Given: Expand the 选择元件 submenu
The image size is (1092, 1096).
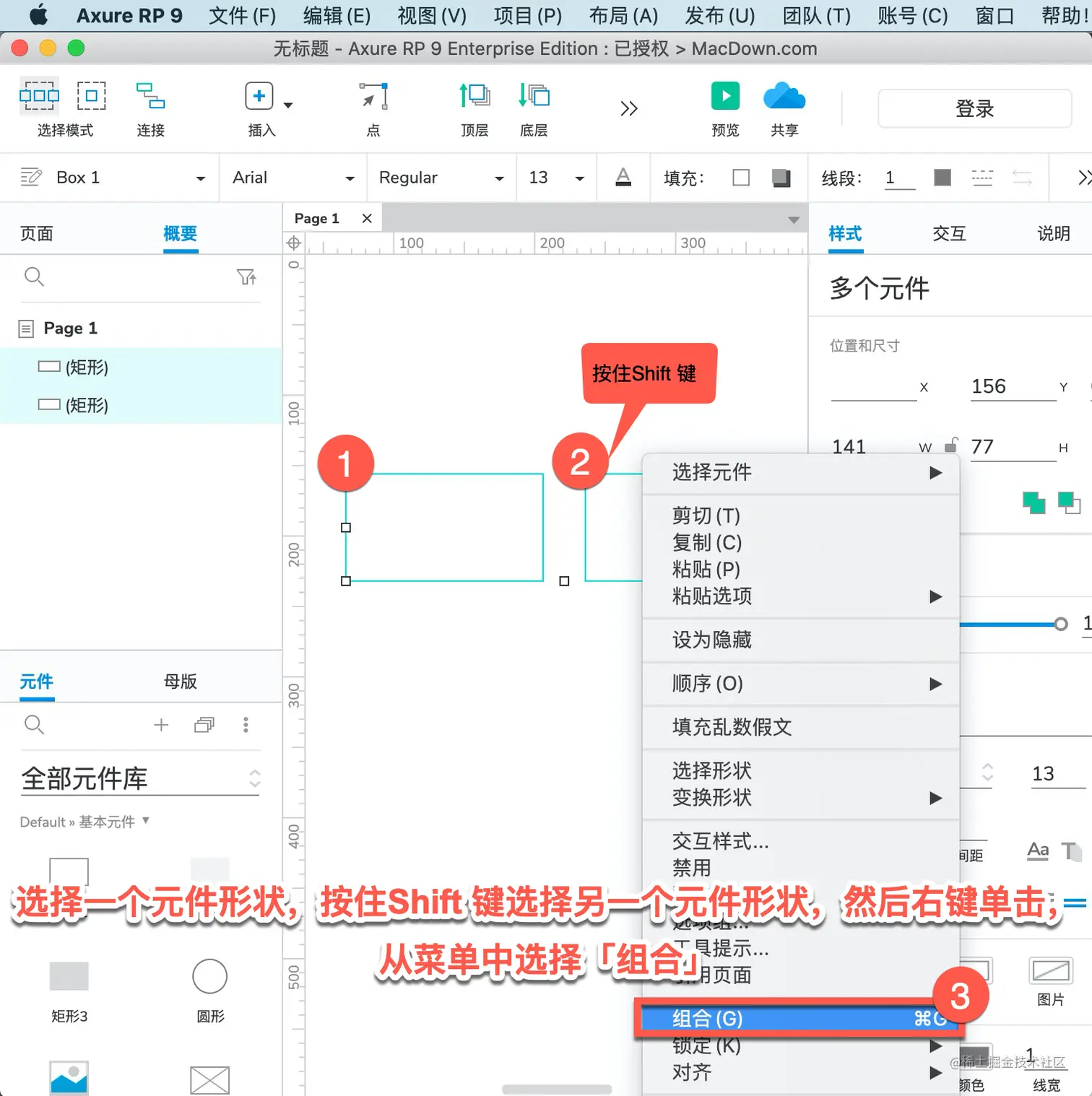Looking at the screenshot, I should (936, 472).
